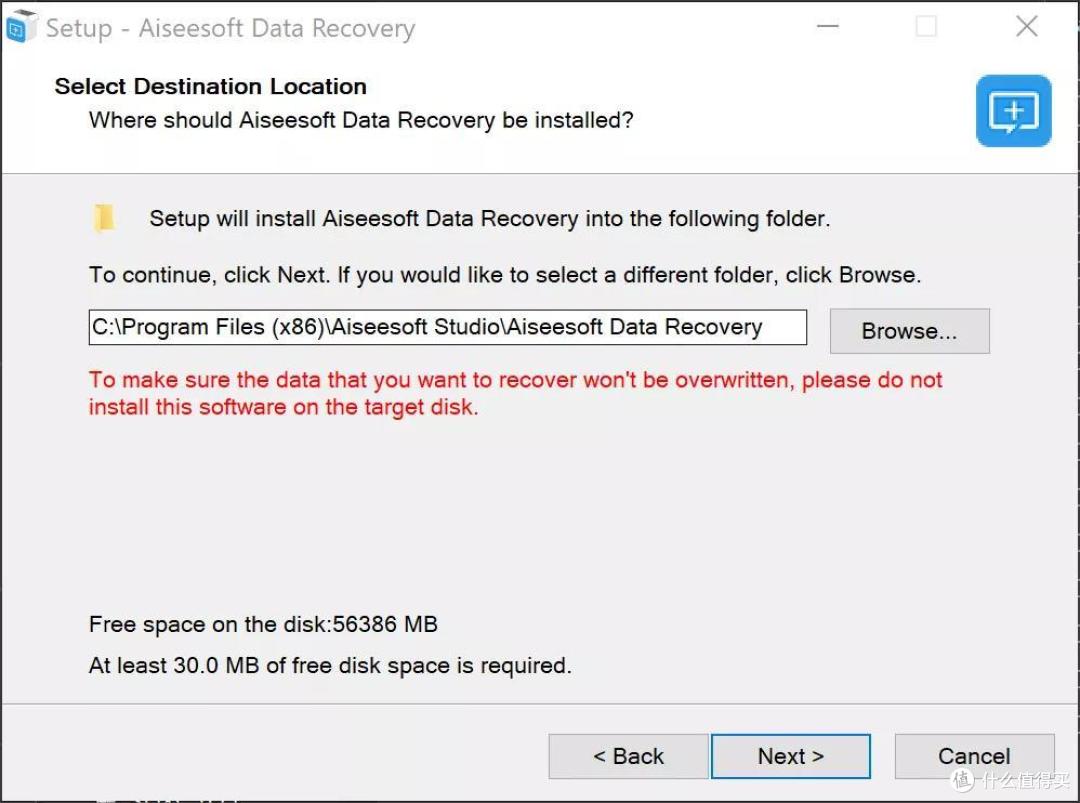Image resolution: width=1080 pixels, height=803 pixels.
Task: Click the 'To continue, click Next' instruction text
Action: [x=505, y=275]
